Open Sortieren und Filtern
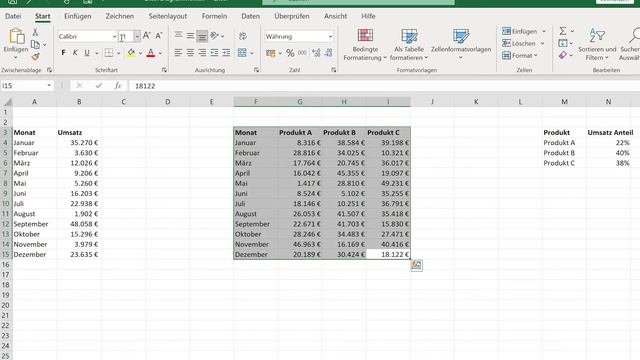Image resolution: width=640 pixels, height=360 pixels. 597,45
